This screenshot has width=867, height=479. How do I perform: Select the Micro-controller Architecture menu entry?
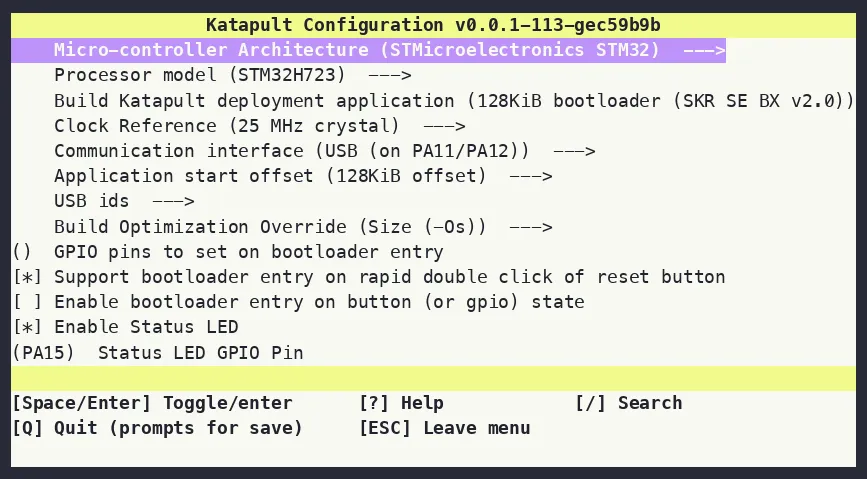(x=368, y=50)
